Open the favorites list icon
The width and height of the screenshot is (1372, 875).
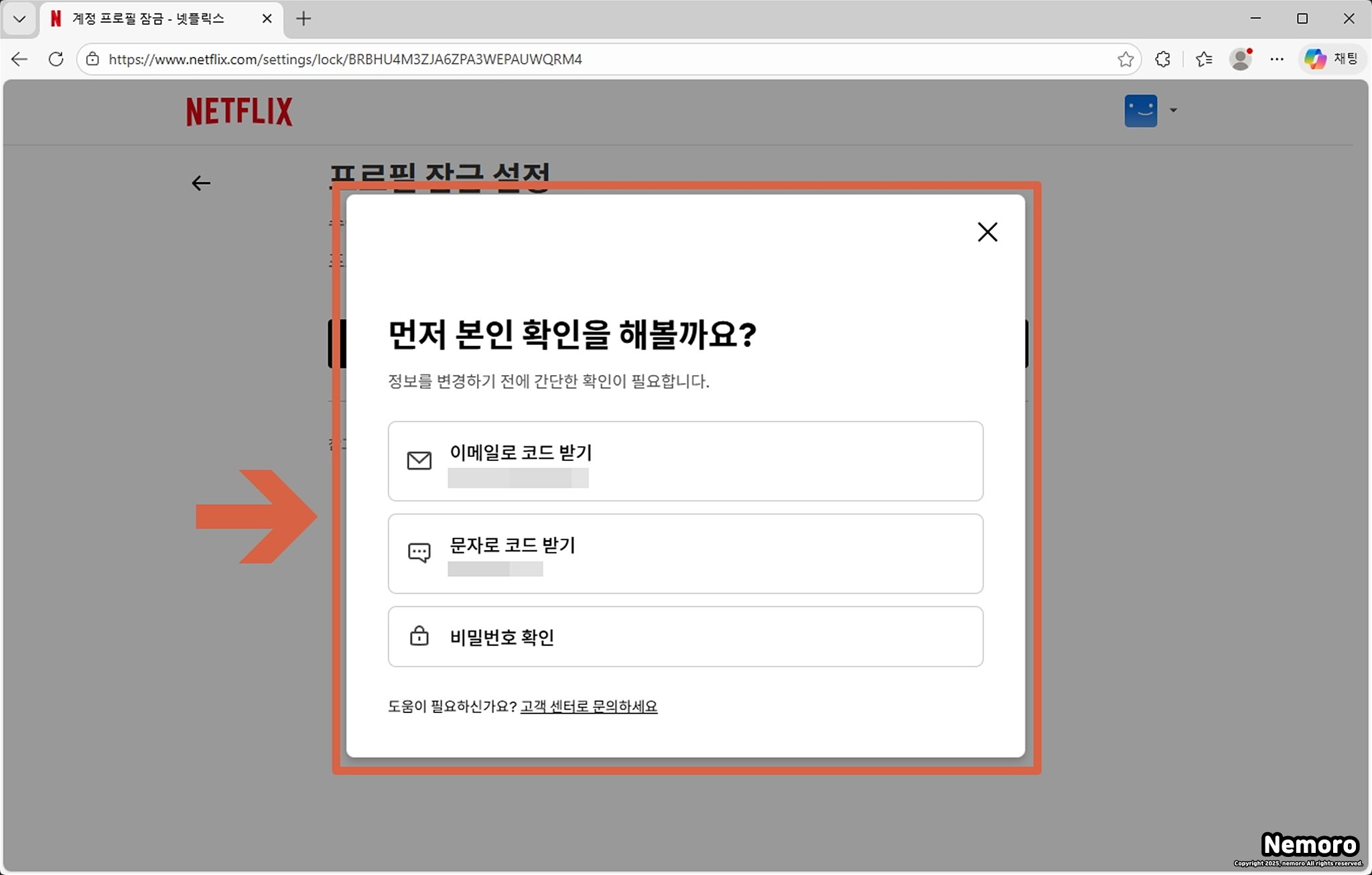click(1204, 59)
